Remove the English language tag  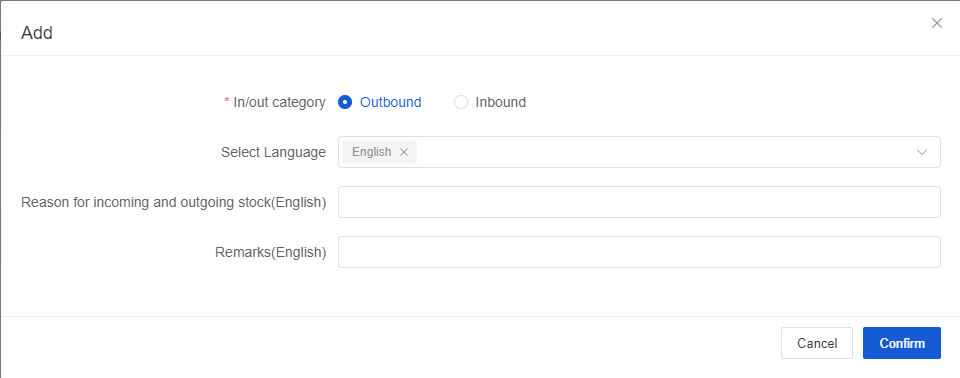click(x=403, y=152)
